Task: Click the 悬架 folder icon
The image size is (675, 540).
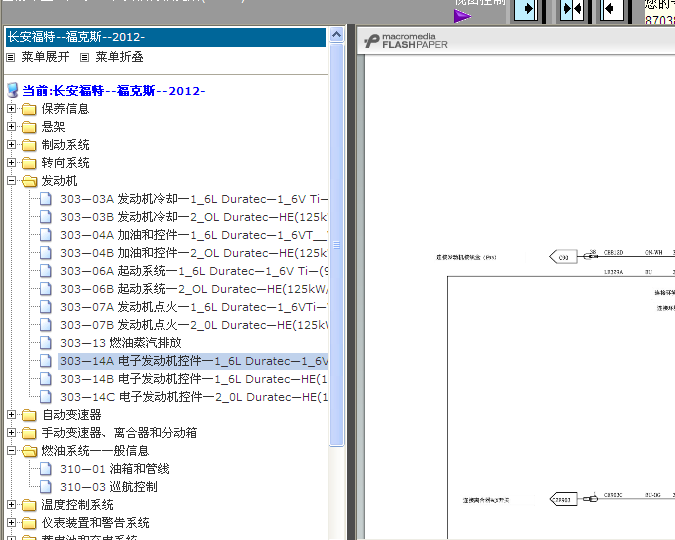Action: click(x=29, y=127)
